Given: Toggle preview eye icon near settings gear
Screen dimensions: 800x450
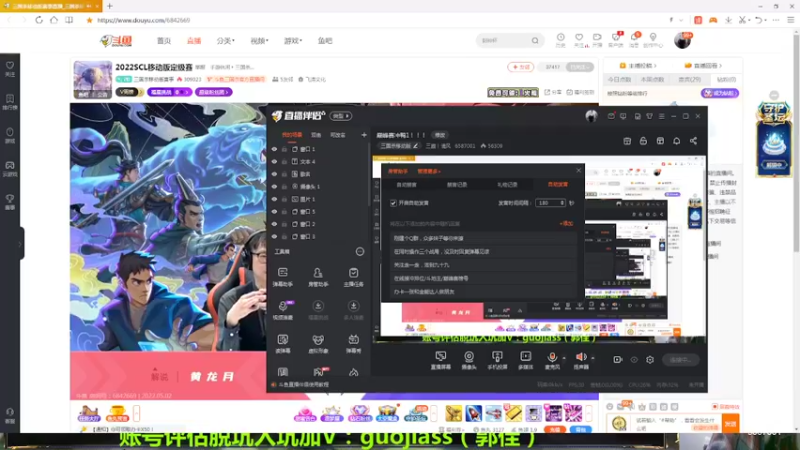Looking at the screenshot, I should pos(634,360).
